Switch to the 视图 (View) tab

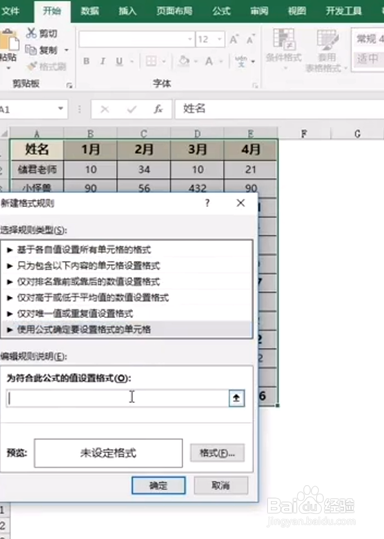point(297,11)
